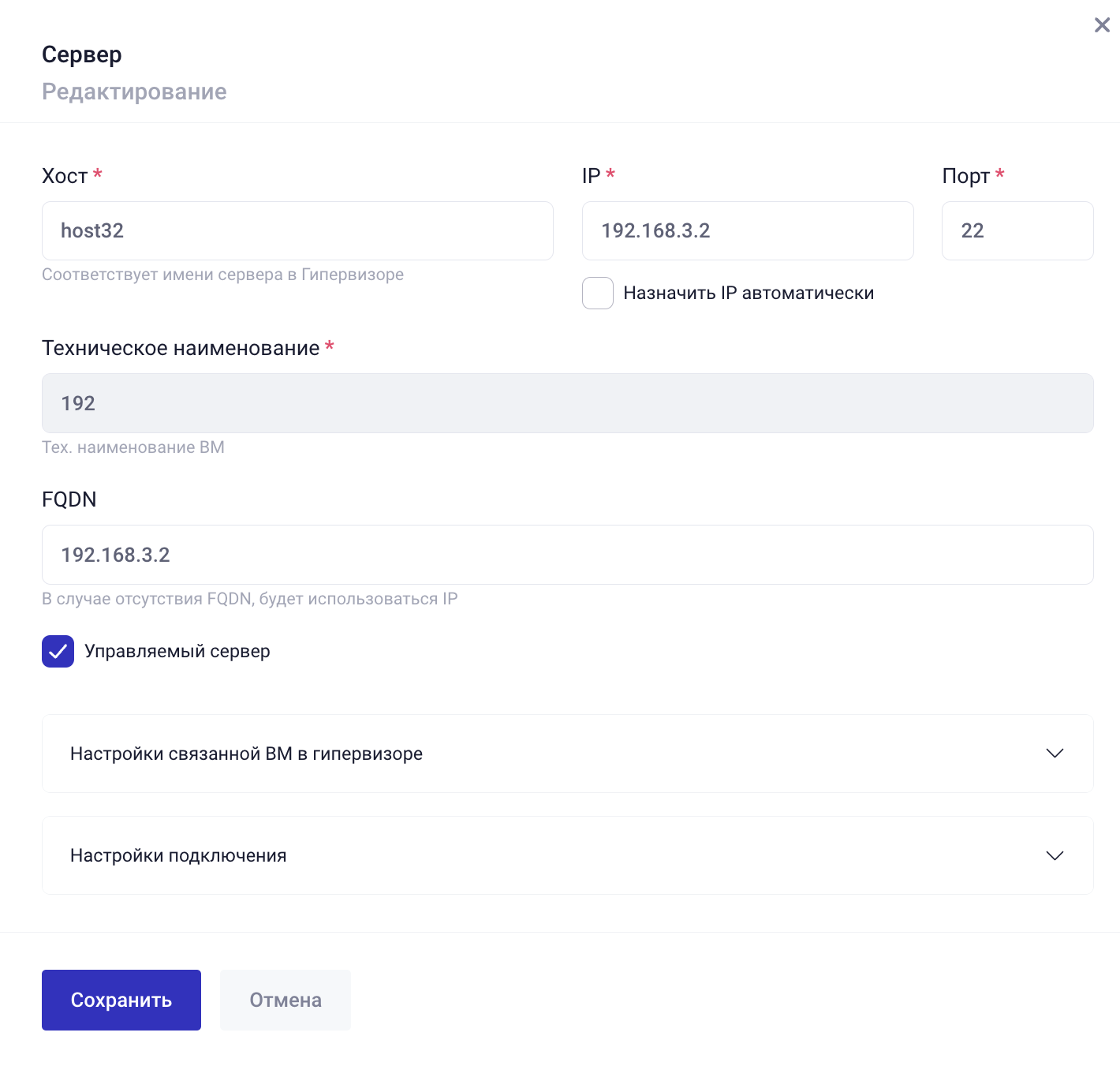Collapse chevron on Настройки связанной ВМ
Screen dimensions: 1120x1081
1055,754
